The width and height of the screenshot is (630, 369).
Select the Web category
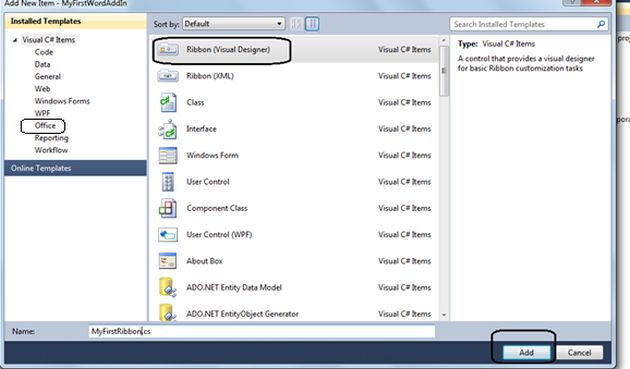[42, 89]
